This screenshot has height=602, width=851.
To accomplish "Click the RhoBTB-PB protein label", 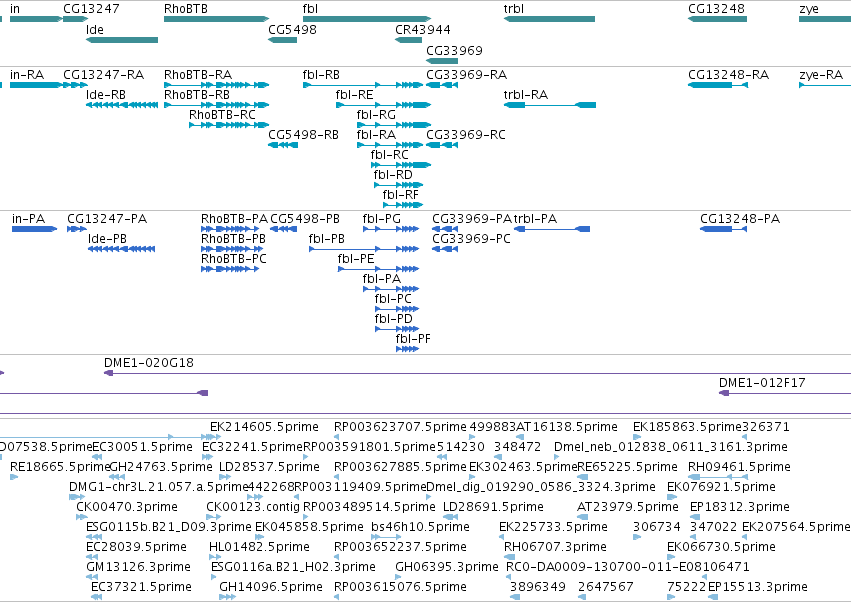I will 233,239.
